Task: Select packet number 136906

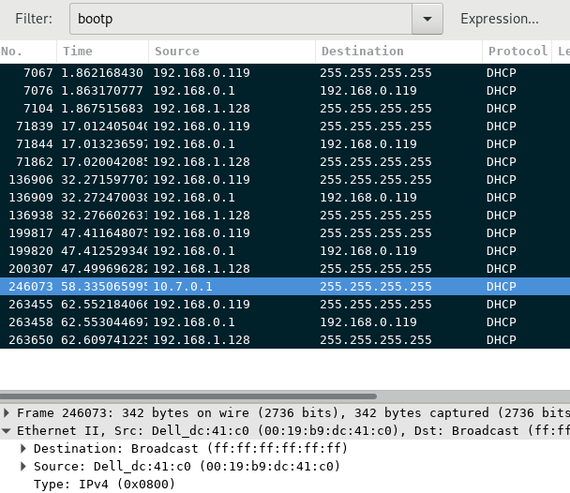Action: tap(285, 180)
